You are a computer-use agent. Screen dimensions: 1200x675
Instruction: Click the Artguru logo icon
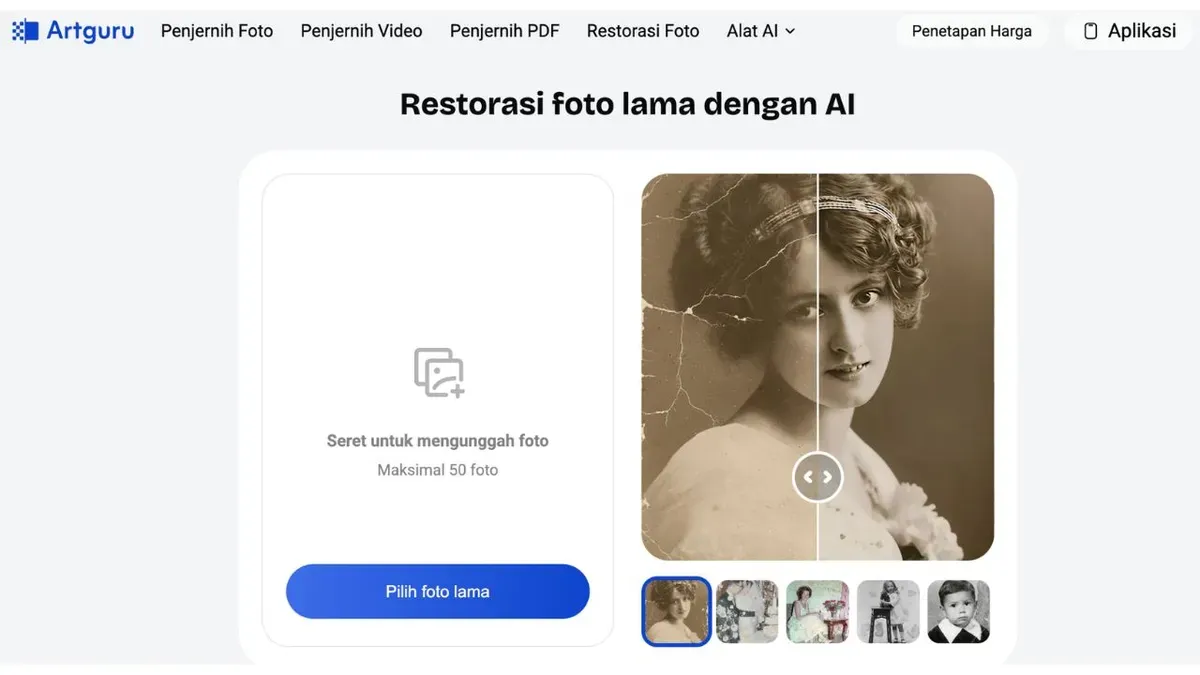coord(25,31)
